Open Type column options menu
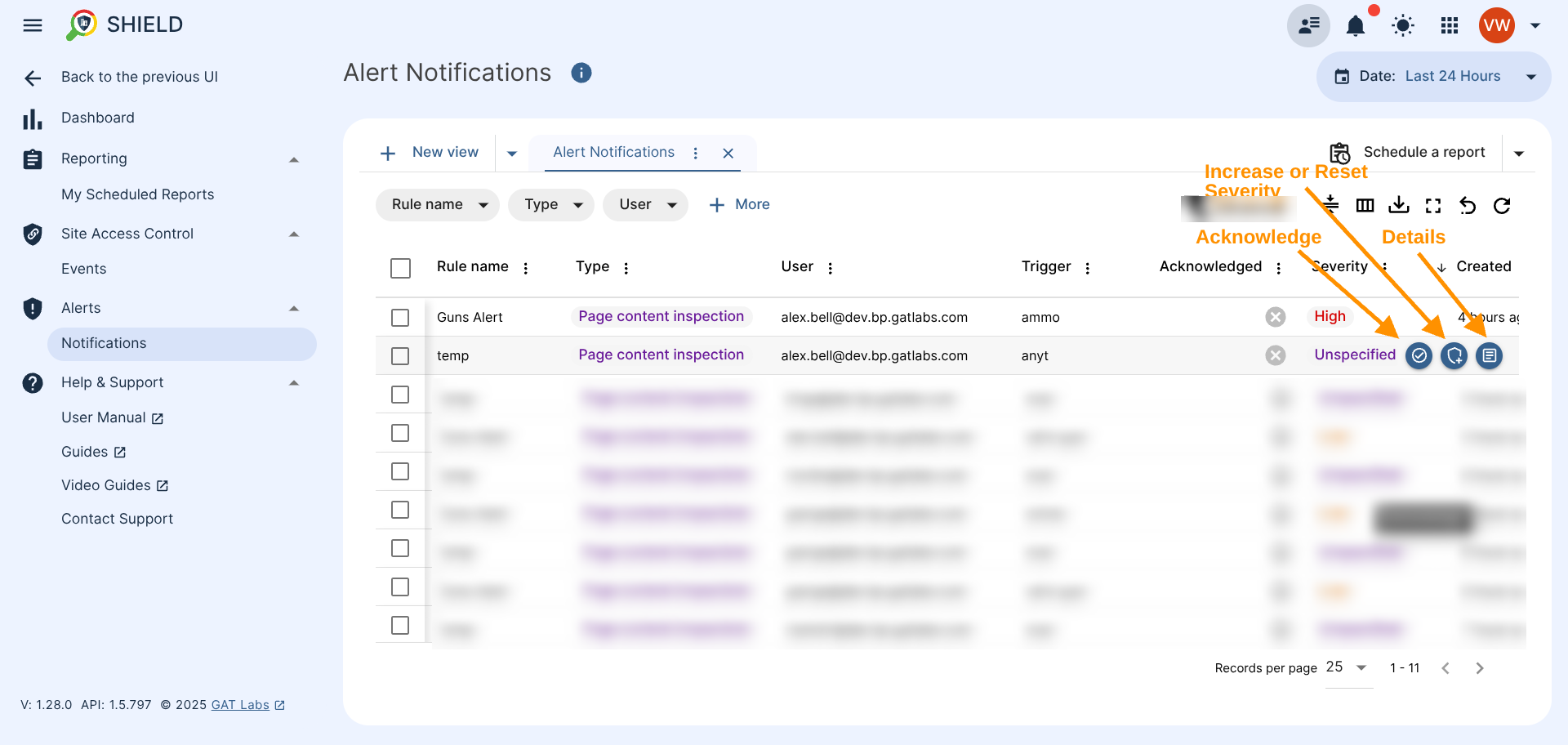 coord(626,268)
